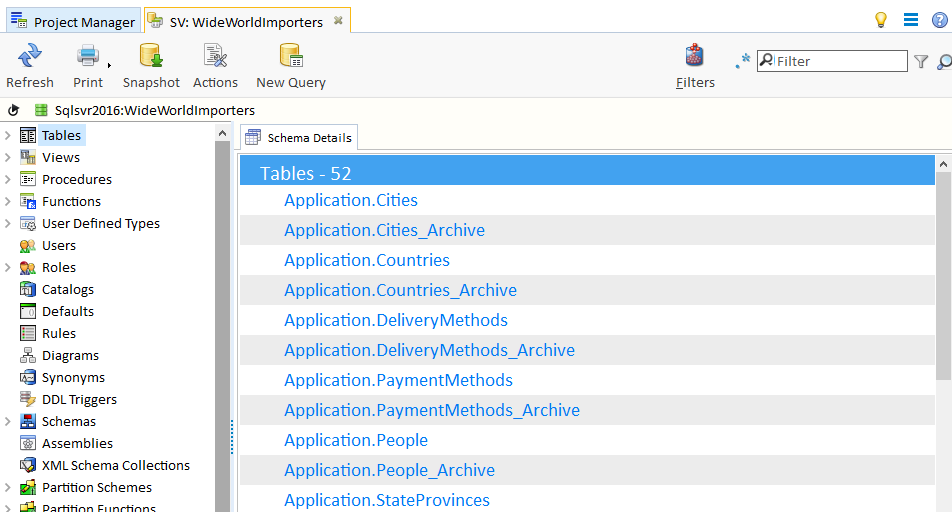The image size is (952, 512).
Task: Open the Print dropdown arrow
Action: click(x=109, y=65)
